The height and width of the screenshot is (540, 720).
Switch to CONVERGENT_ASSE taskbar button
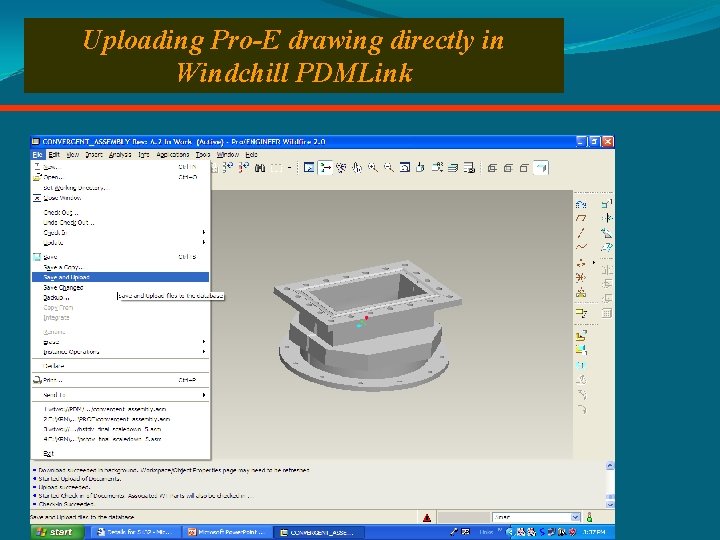click(x=319, y=533)
